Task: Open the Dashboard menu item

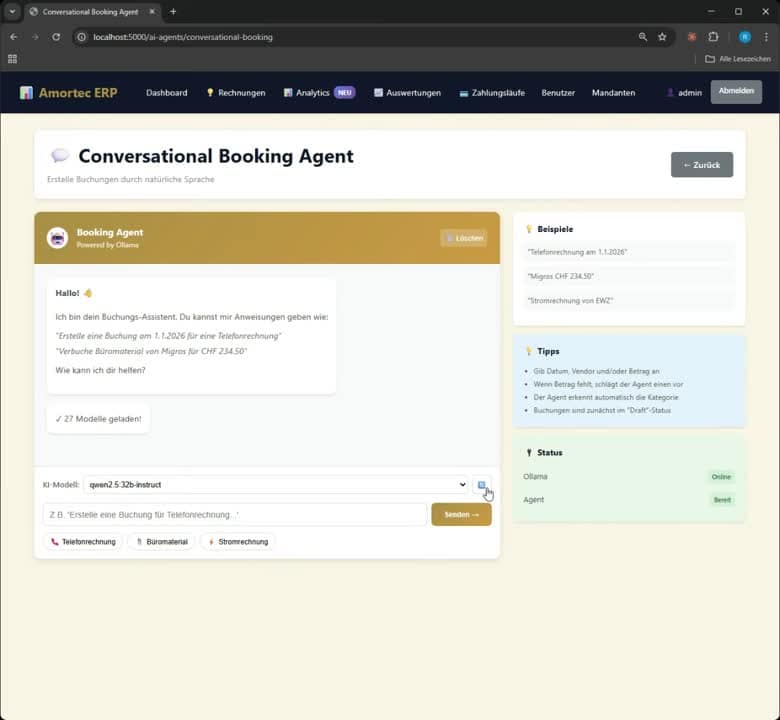Action: (167, 93)
